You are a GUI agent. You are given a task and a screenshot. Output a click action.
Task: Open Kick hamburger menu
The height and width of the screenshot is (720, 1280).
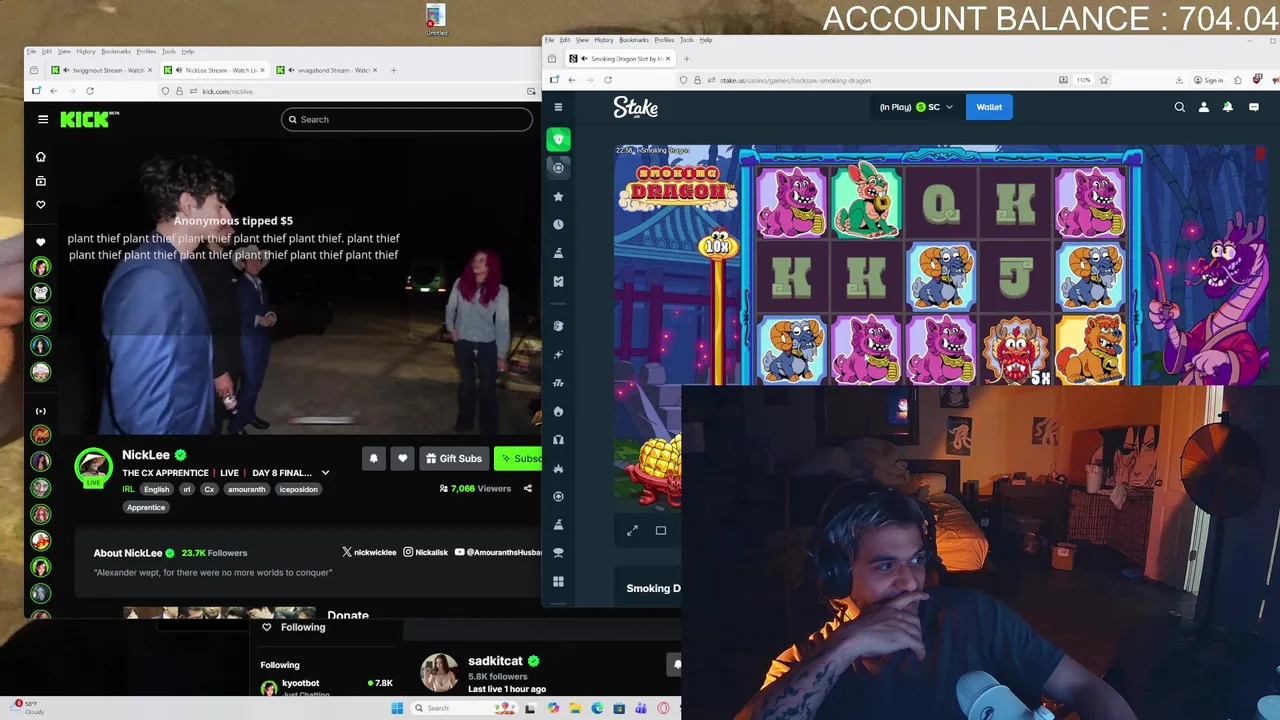coord(43,119)
